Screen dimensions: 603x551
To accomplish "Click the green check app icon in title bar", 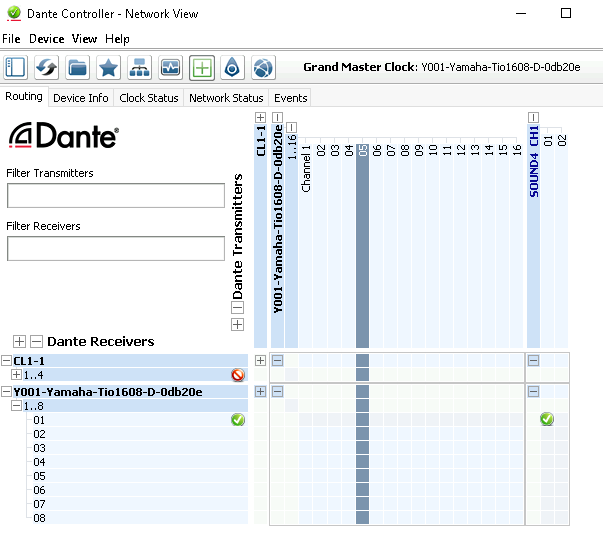I will point(14,13).
